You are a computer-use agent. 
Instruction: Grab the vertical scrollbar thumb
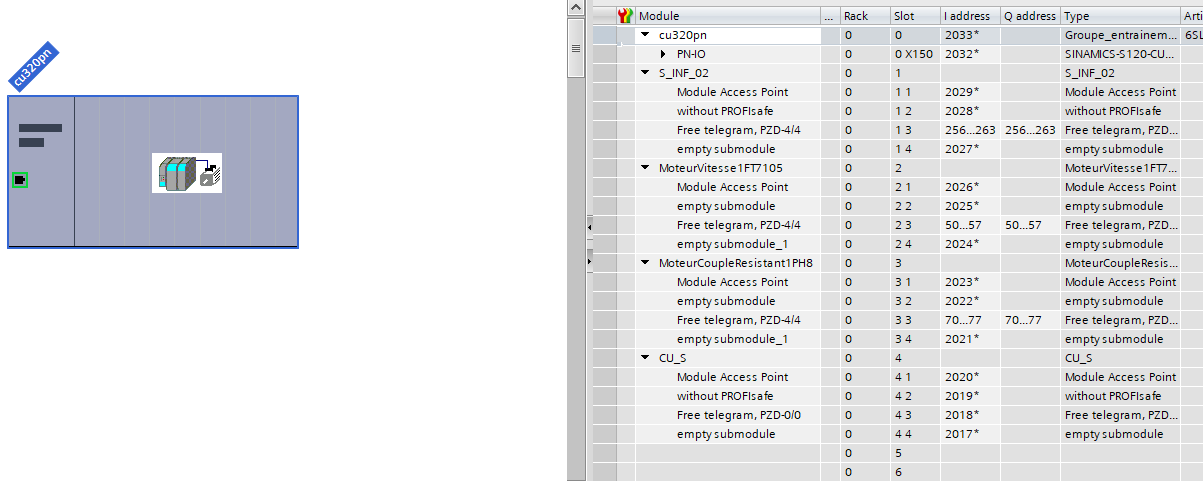[575, 47]
